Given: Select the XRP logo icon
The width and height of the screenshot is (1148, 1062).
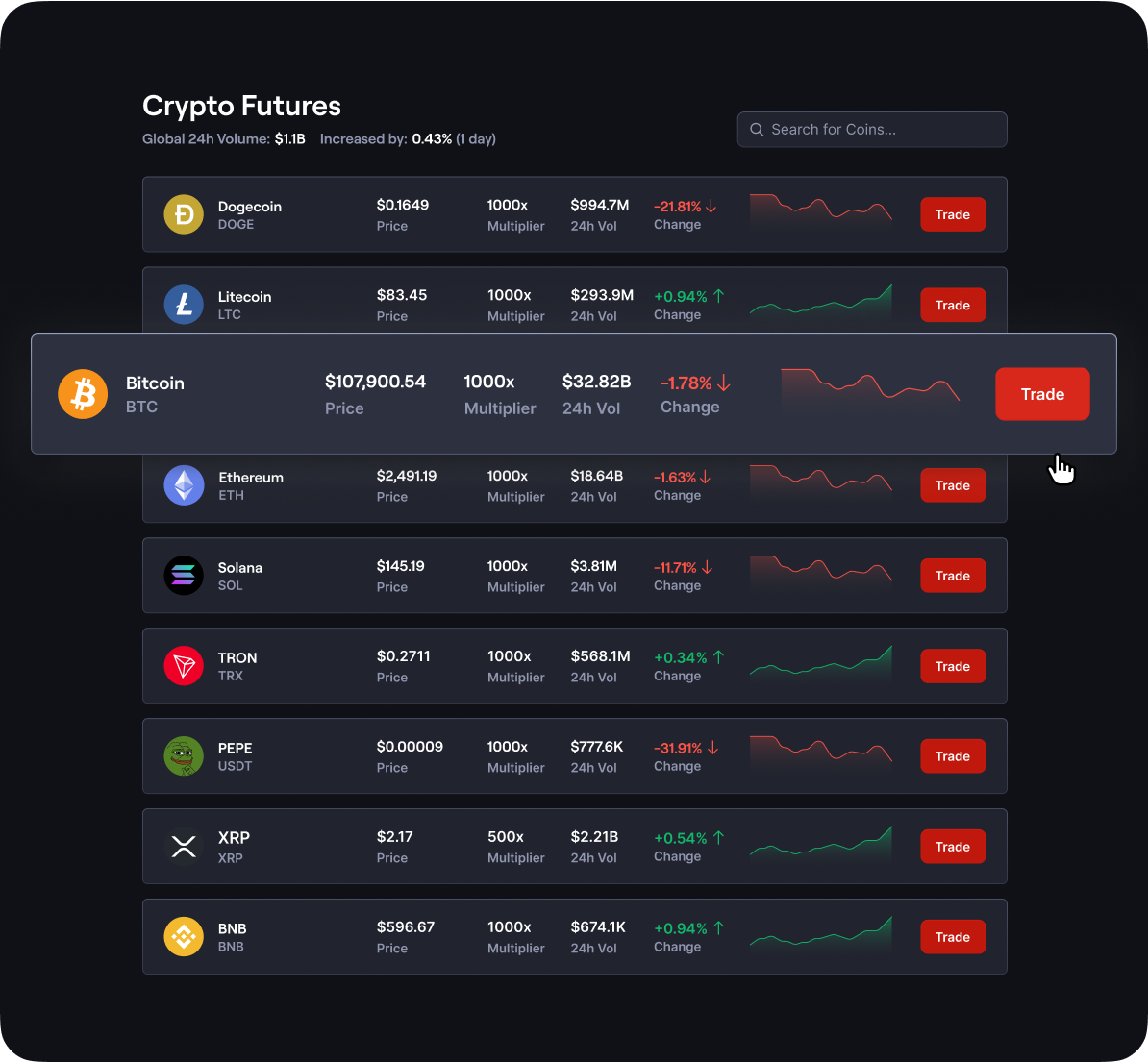Looking at the screenshot, I should tap(184, 847).
